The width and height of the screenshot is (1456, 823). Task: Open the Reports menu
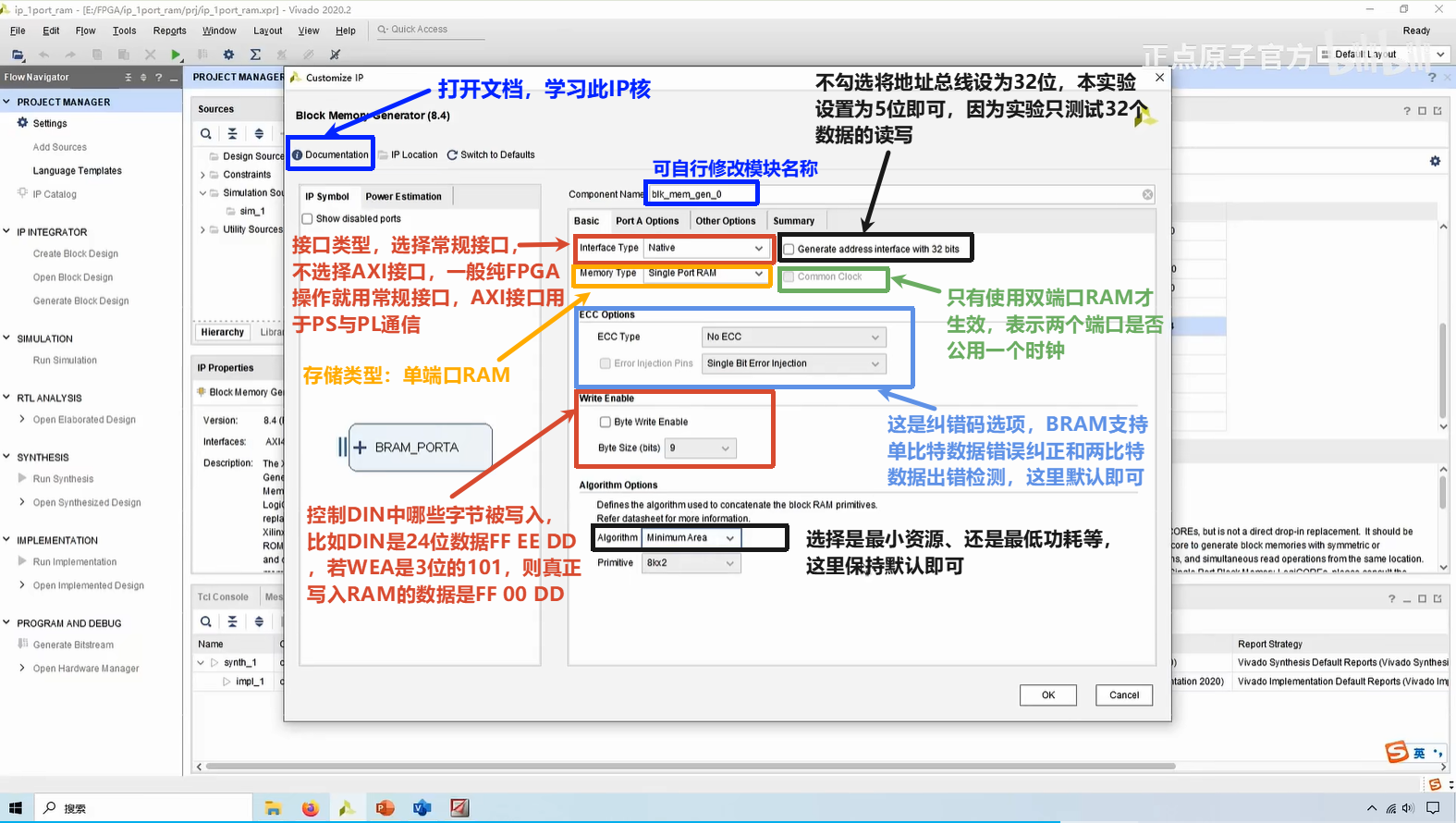[x=170, y=31]
